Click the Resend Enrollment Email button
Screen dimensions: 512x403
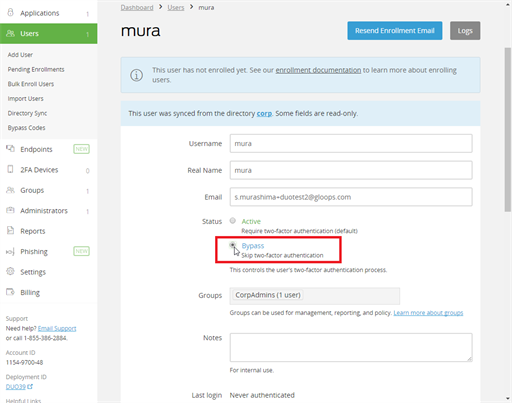point(395,31)
